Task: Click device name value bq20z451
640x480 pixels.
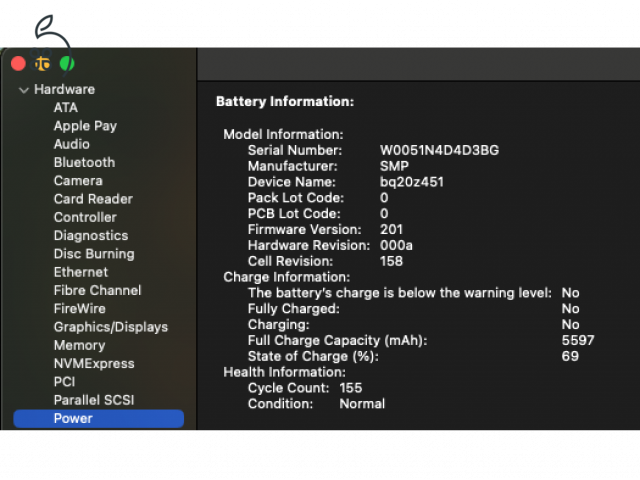Action: point(412,182)
